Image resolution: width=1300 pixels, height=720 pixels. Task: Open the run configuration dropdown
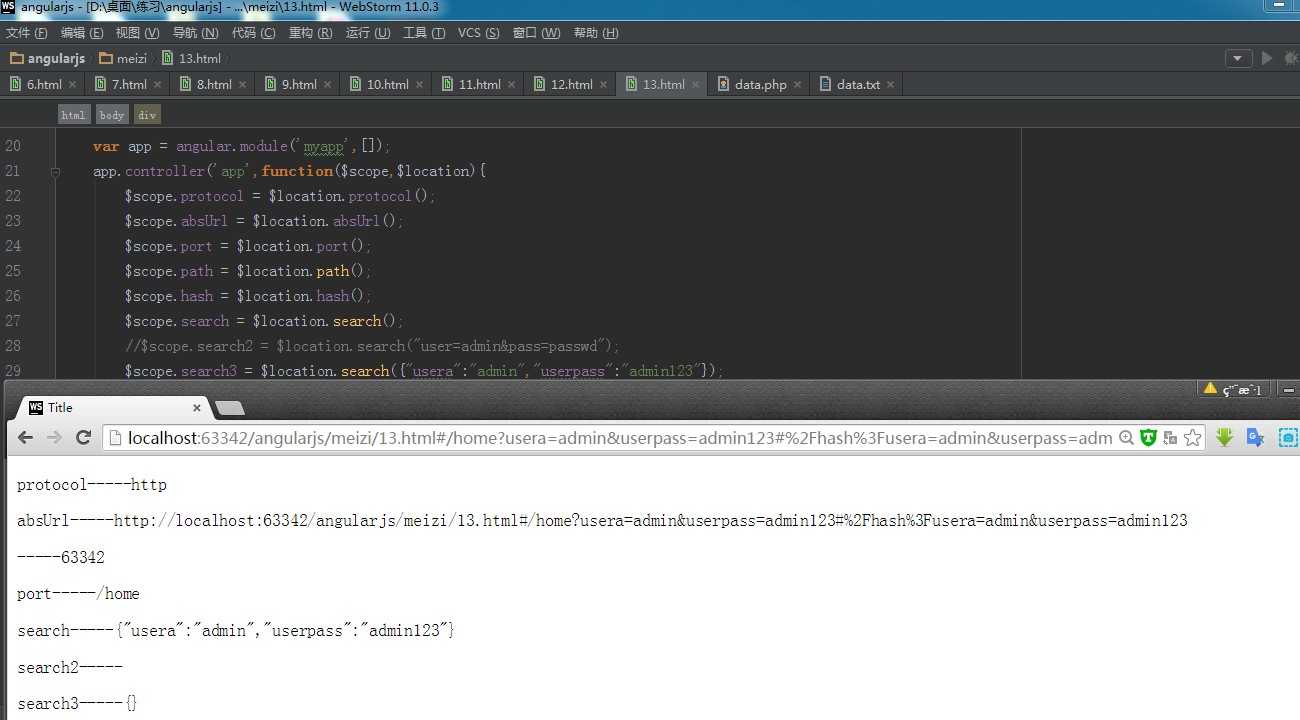pos(1239,58)
